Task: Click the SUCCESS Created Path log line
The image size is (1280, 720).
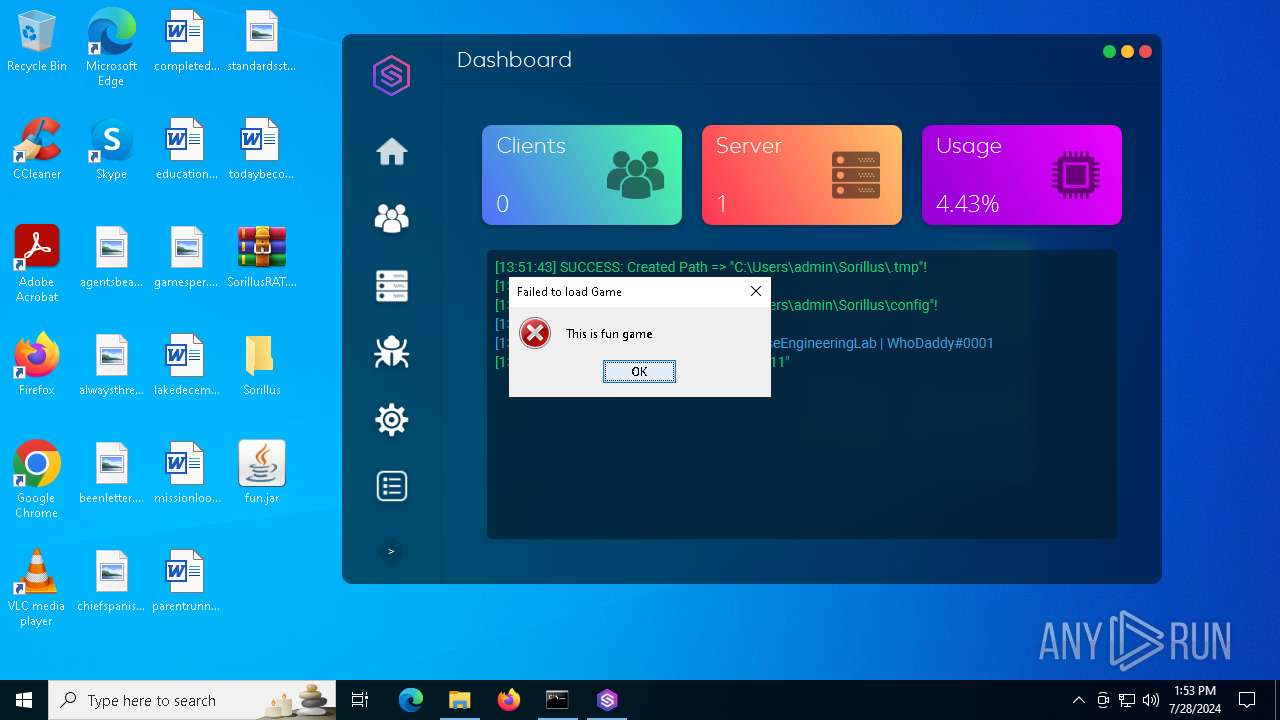Action: pos(711,267)
